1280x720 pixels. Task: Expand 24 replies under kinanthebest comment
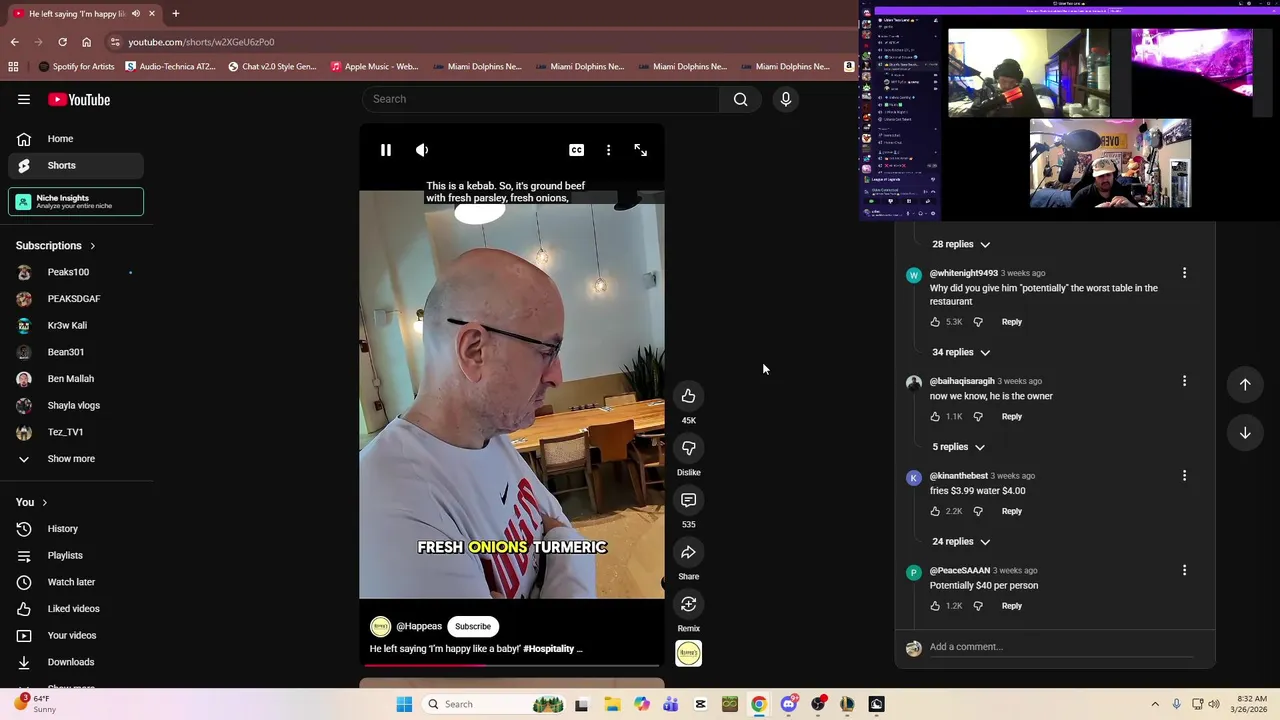point(961,542)
